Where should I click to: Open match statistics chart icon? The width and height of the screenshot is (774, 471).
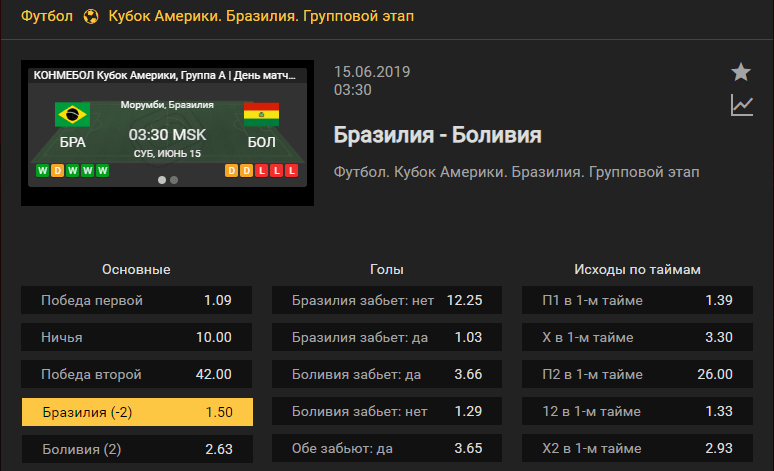741,105
